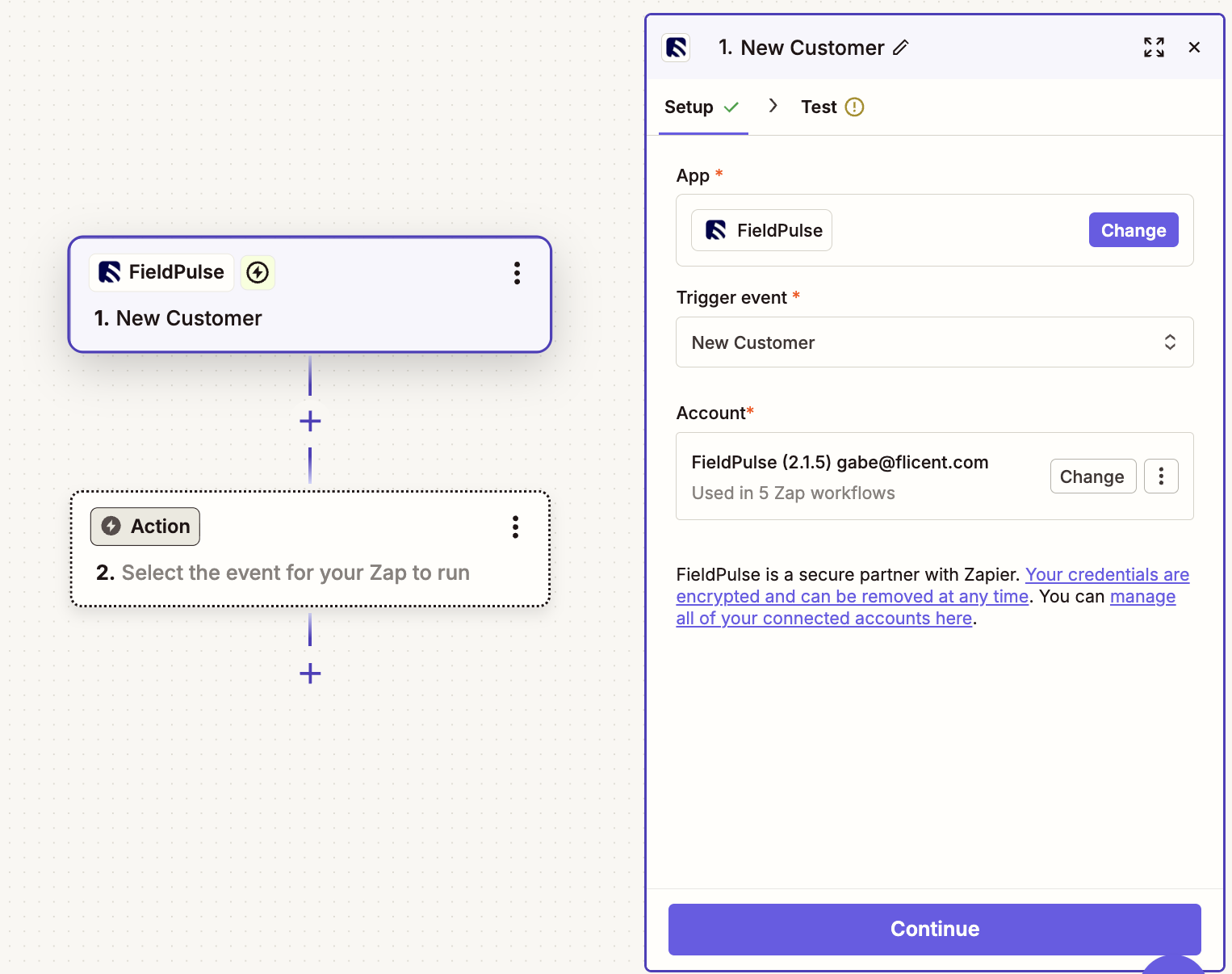Open the Trigger event dropdown
Screen dimensions: 1232x974
pyautogui.click(x=934, y=342)
